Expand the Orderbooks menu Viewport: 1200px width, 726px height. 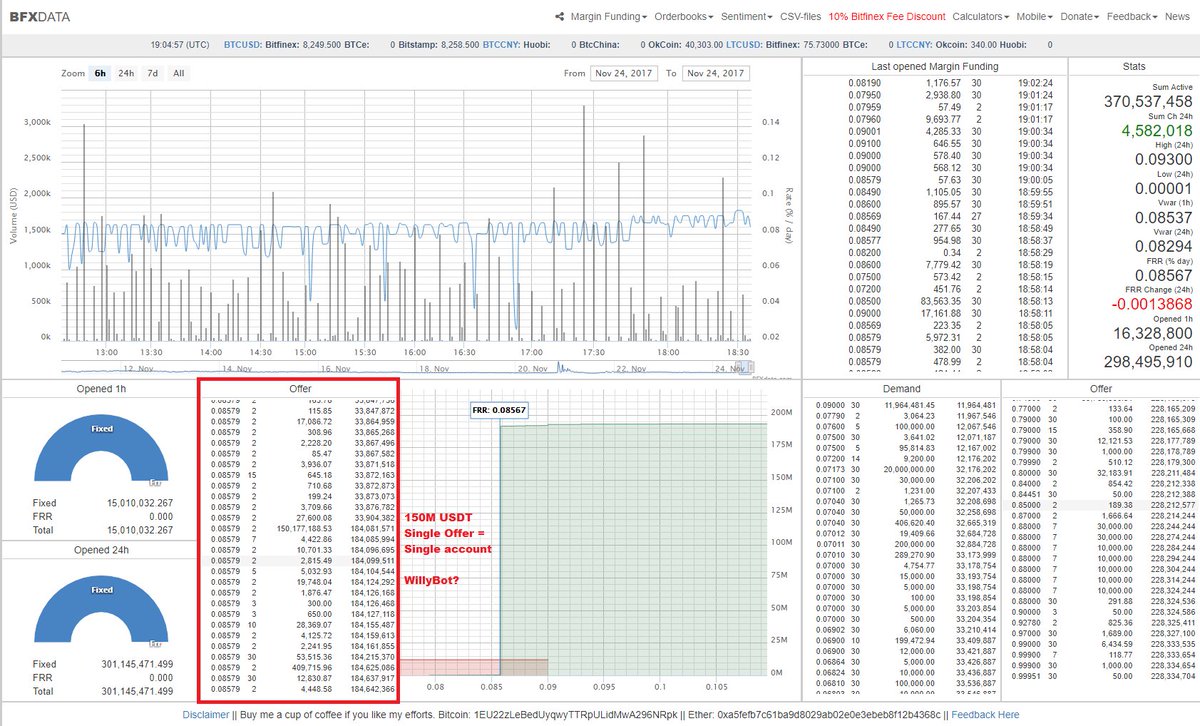pyautogui.click(x=684, y=17)
